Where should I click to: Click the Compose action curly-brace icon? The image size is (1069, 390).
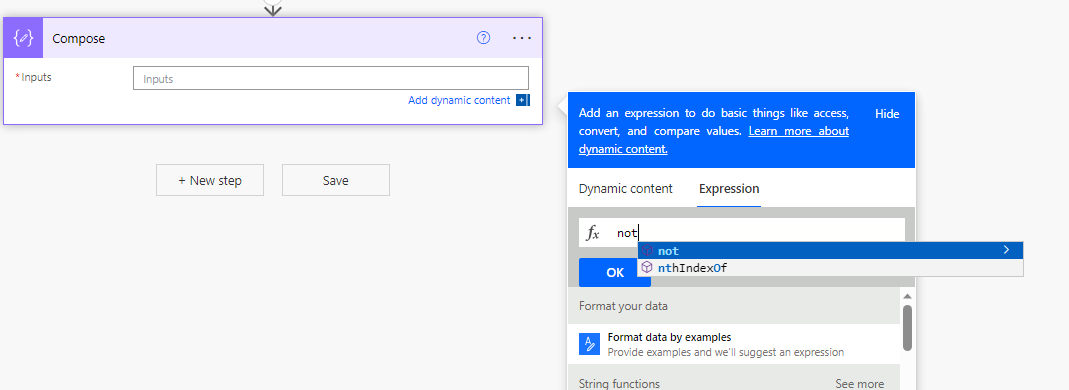[x=23, y=38]
